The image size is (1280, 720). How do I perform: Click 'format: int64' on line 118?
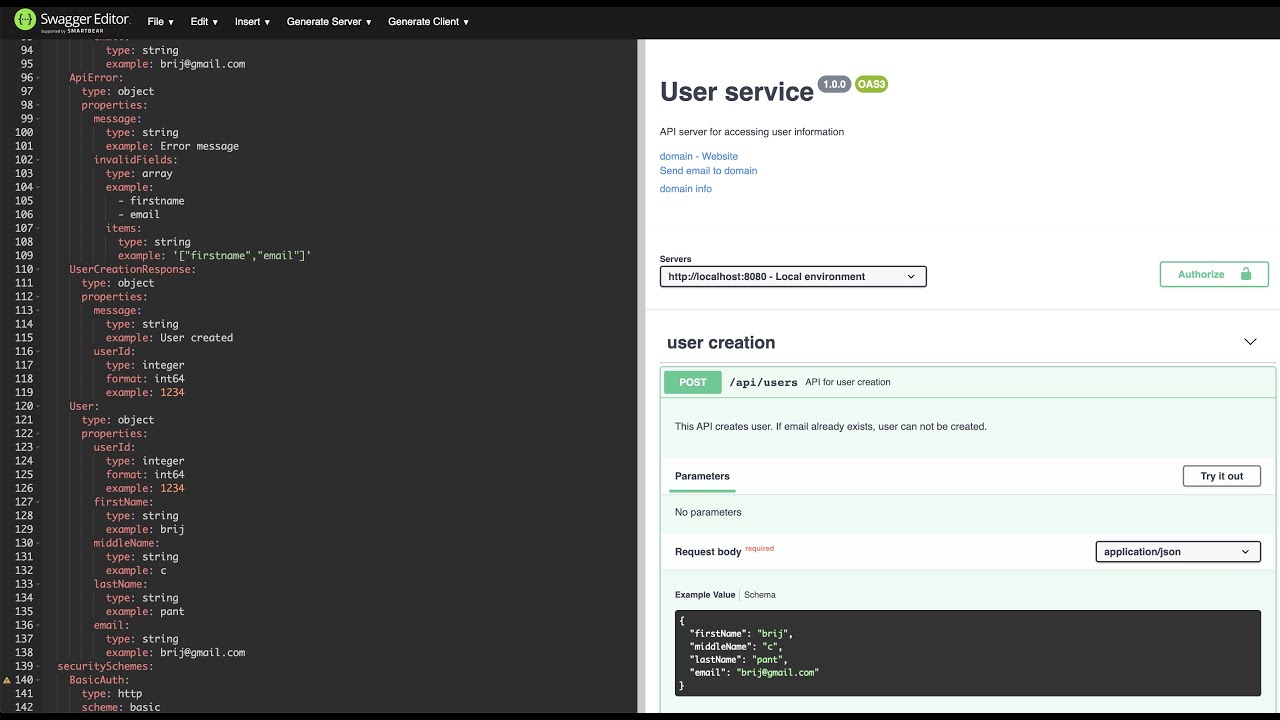pos(145,379)
